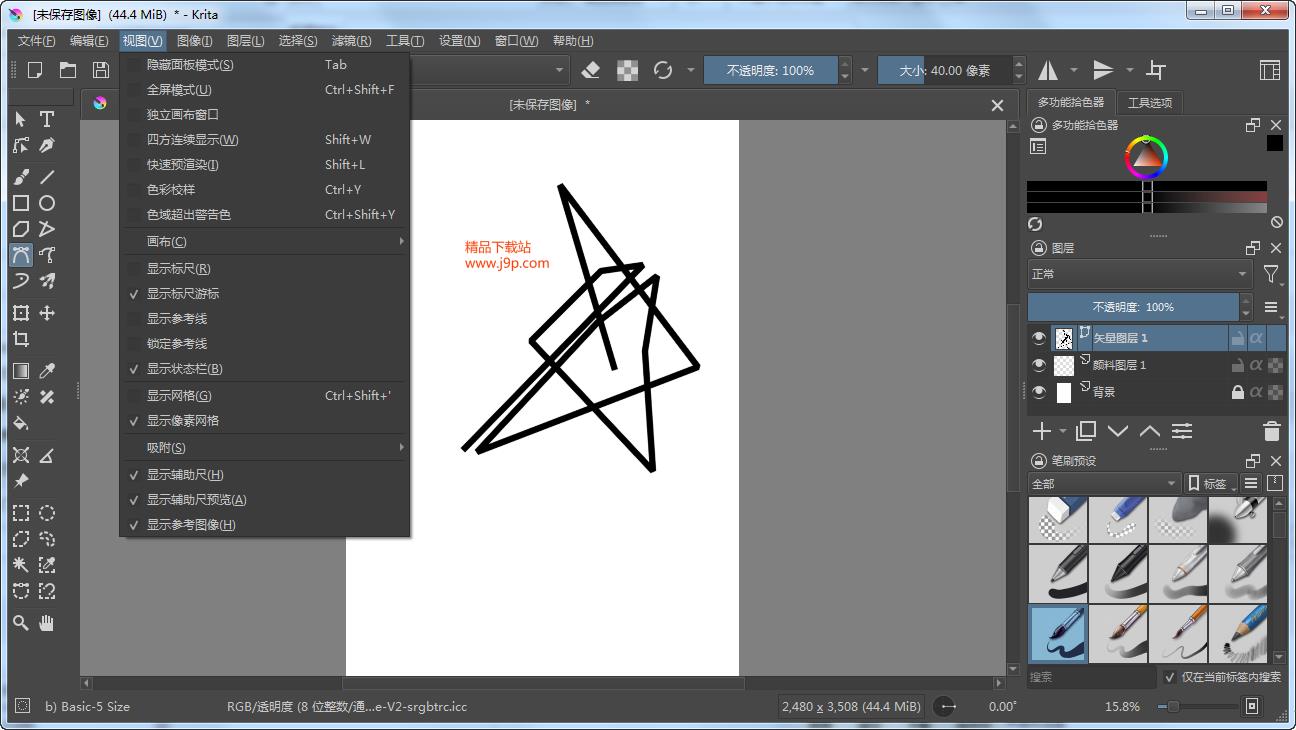Enable 锁定参考线 option
This screenshot has width=1296, height=730.
point(265,344)
